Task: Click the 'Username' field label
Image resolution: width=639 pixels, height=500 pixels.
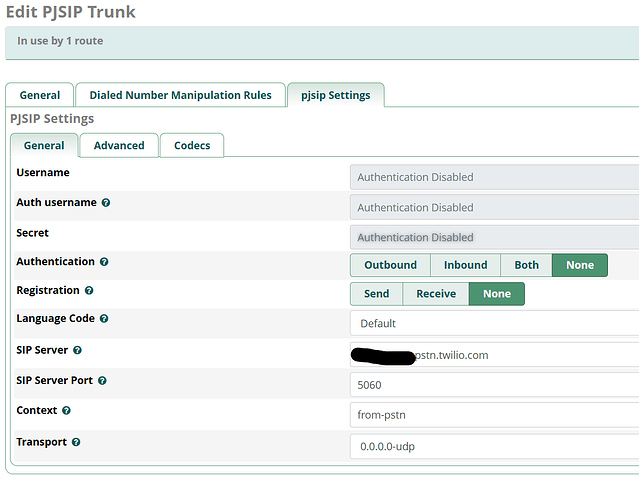Action: [43, 173]
